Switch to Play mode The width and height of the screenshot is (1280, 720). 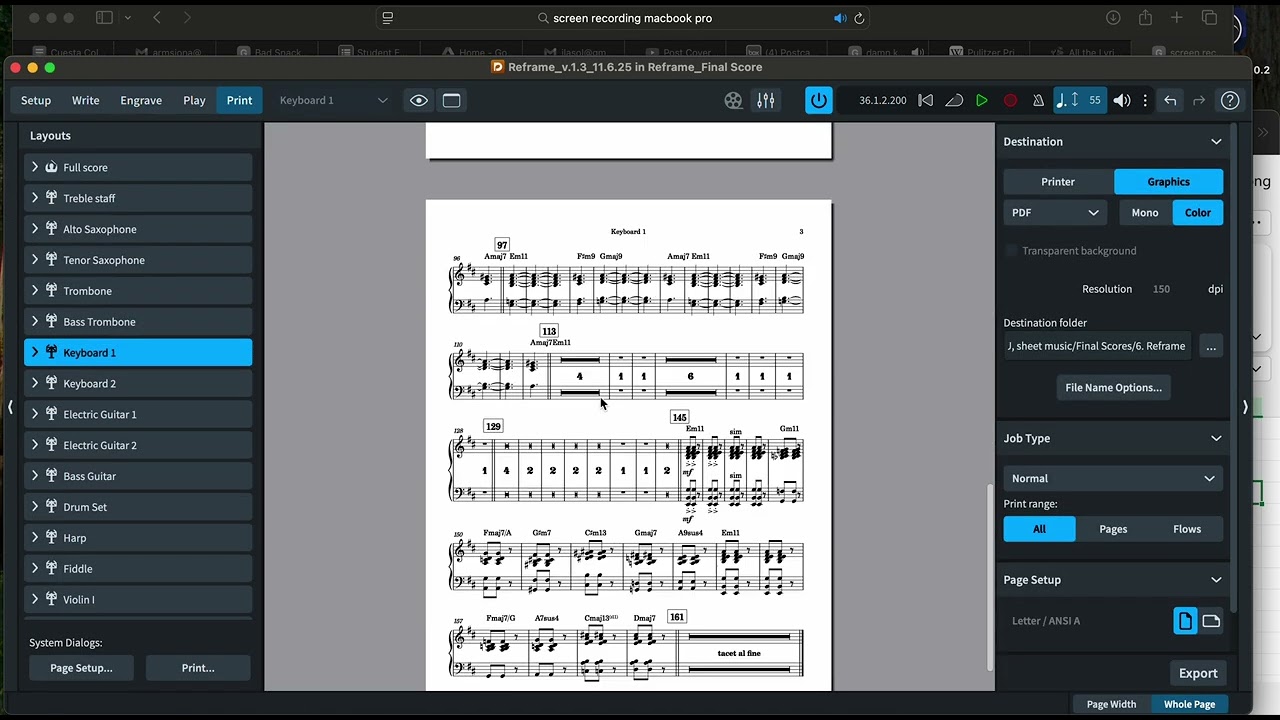(194, 100)
